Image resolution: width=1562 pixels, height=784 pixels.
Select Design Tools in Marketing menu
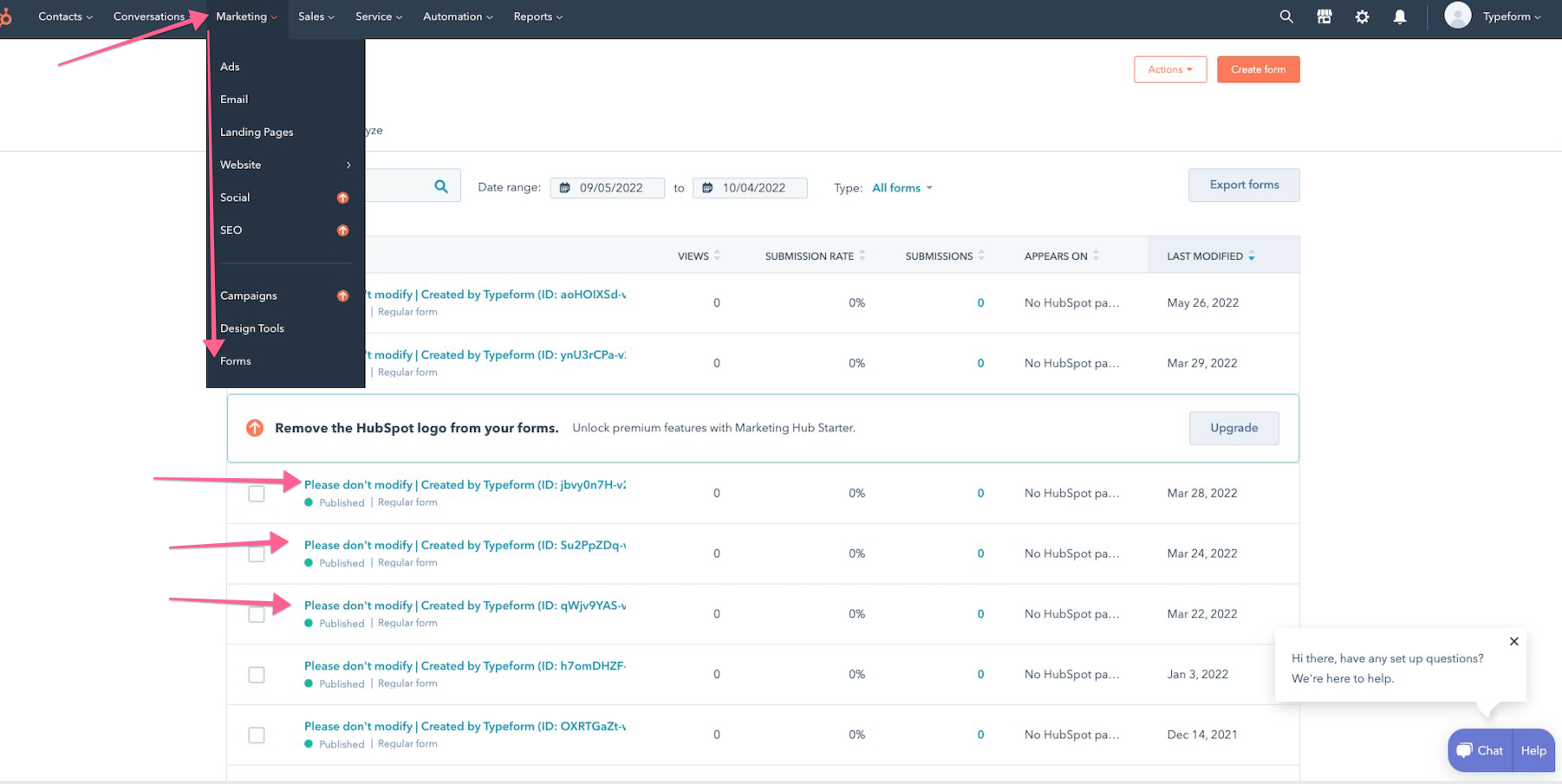click(252, 328)
